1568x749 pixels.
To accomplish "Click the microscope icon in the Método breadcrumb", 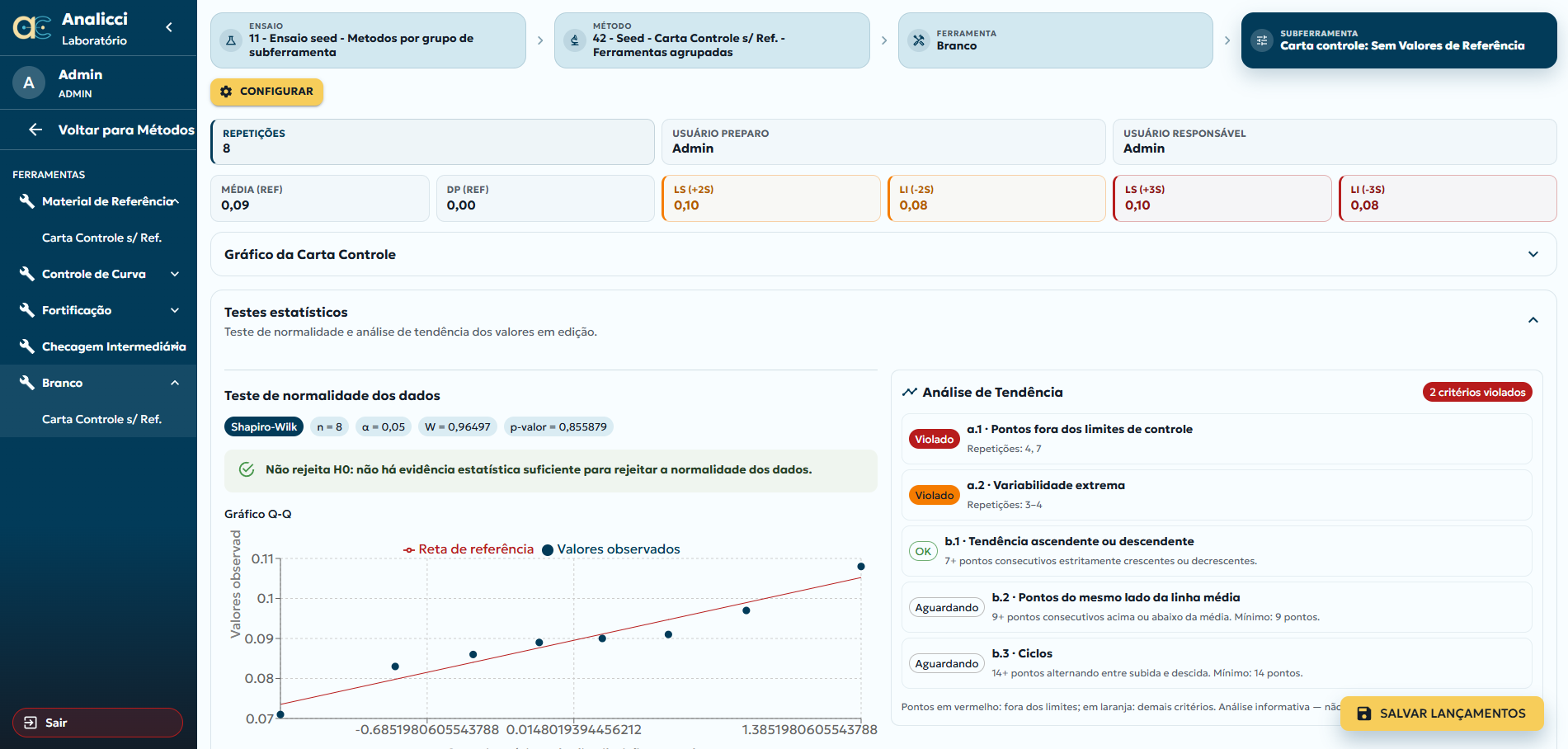I will pyautogui.click(x=575, y=40).
